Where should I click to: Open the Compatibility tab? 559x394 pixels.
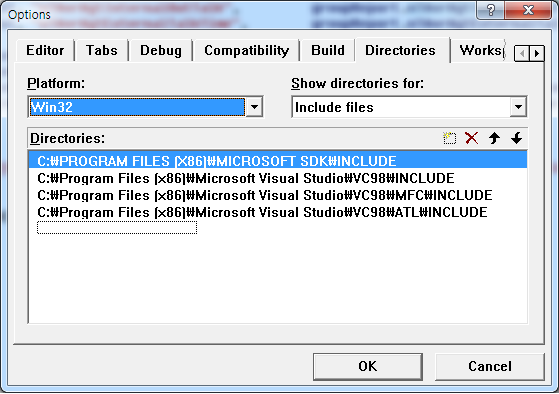(246, 50)
